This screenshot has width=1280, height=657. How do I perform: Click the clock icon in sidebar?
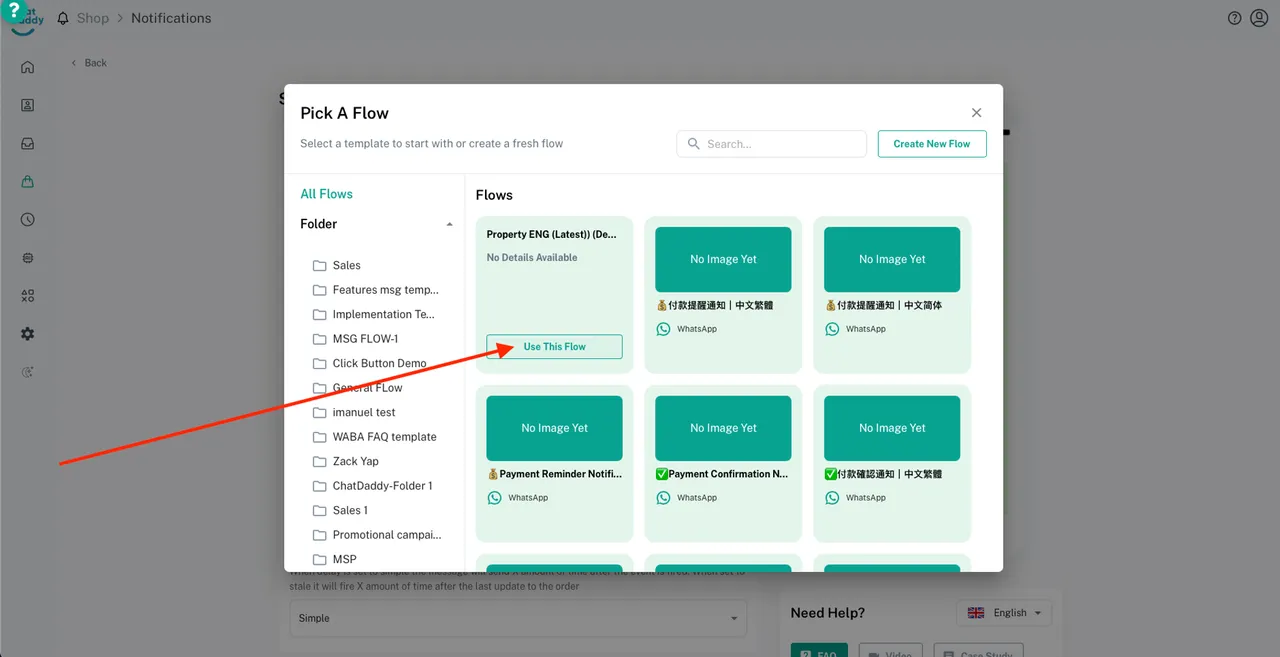click(27, 220)
